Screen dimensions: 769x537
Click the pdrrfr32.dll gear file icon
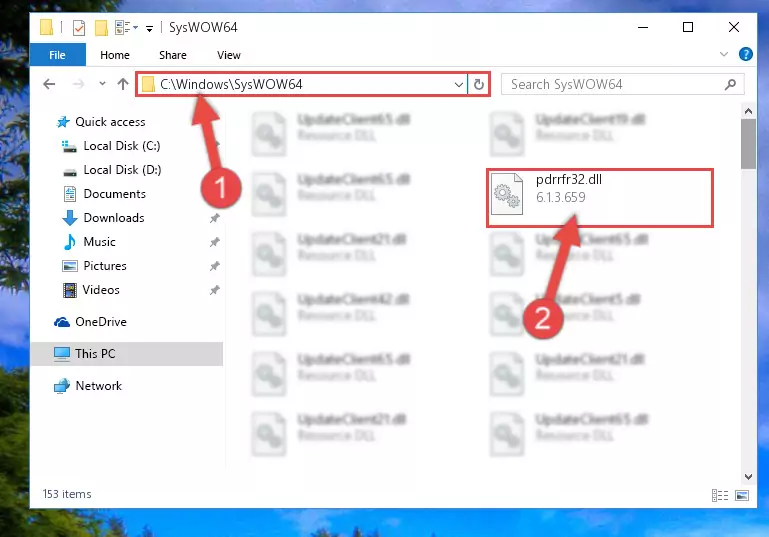click(x=507, y=194)
